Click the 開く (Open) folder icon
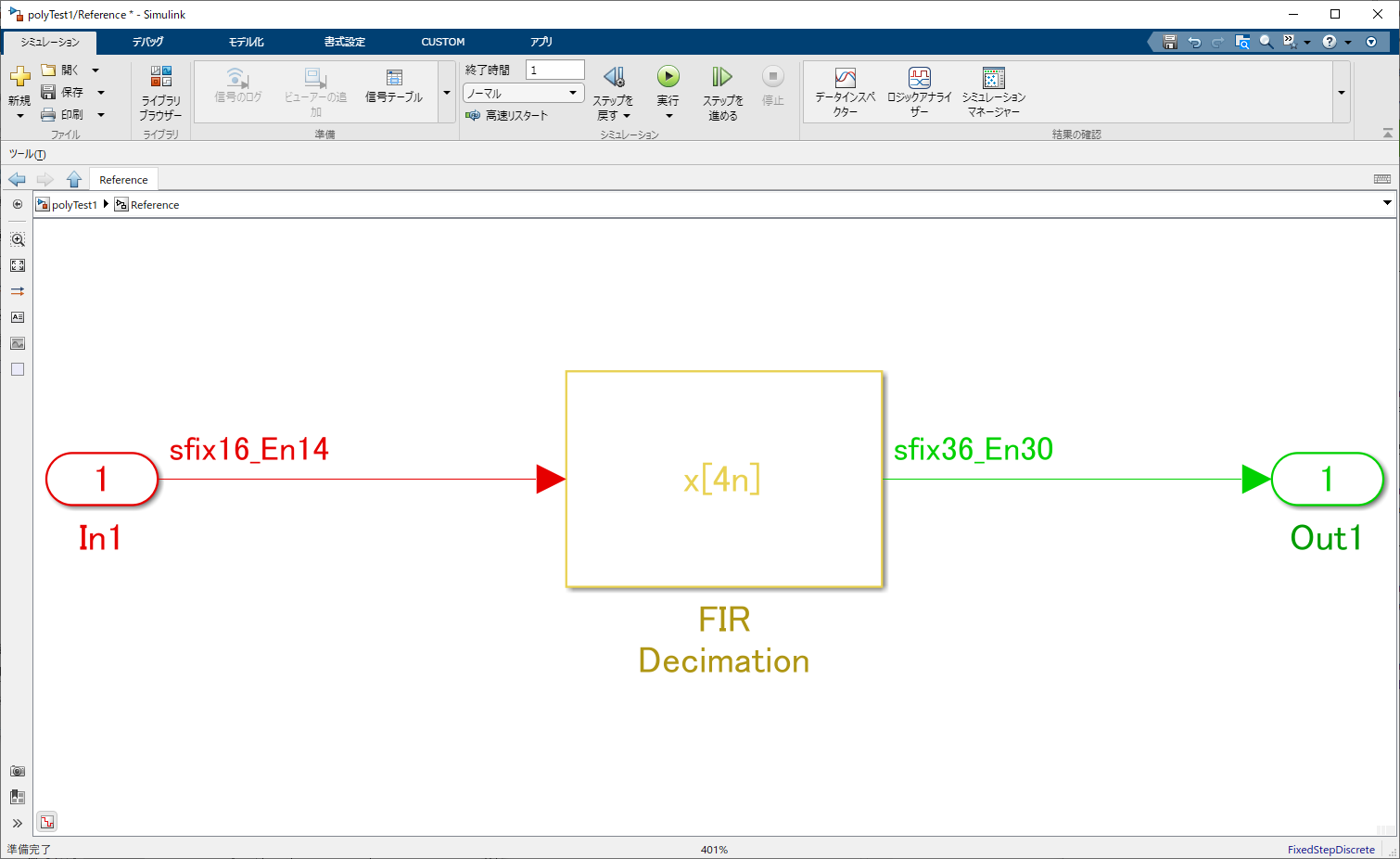The image size is (1400, 859). 49,70
